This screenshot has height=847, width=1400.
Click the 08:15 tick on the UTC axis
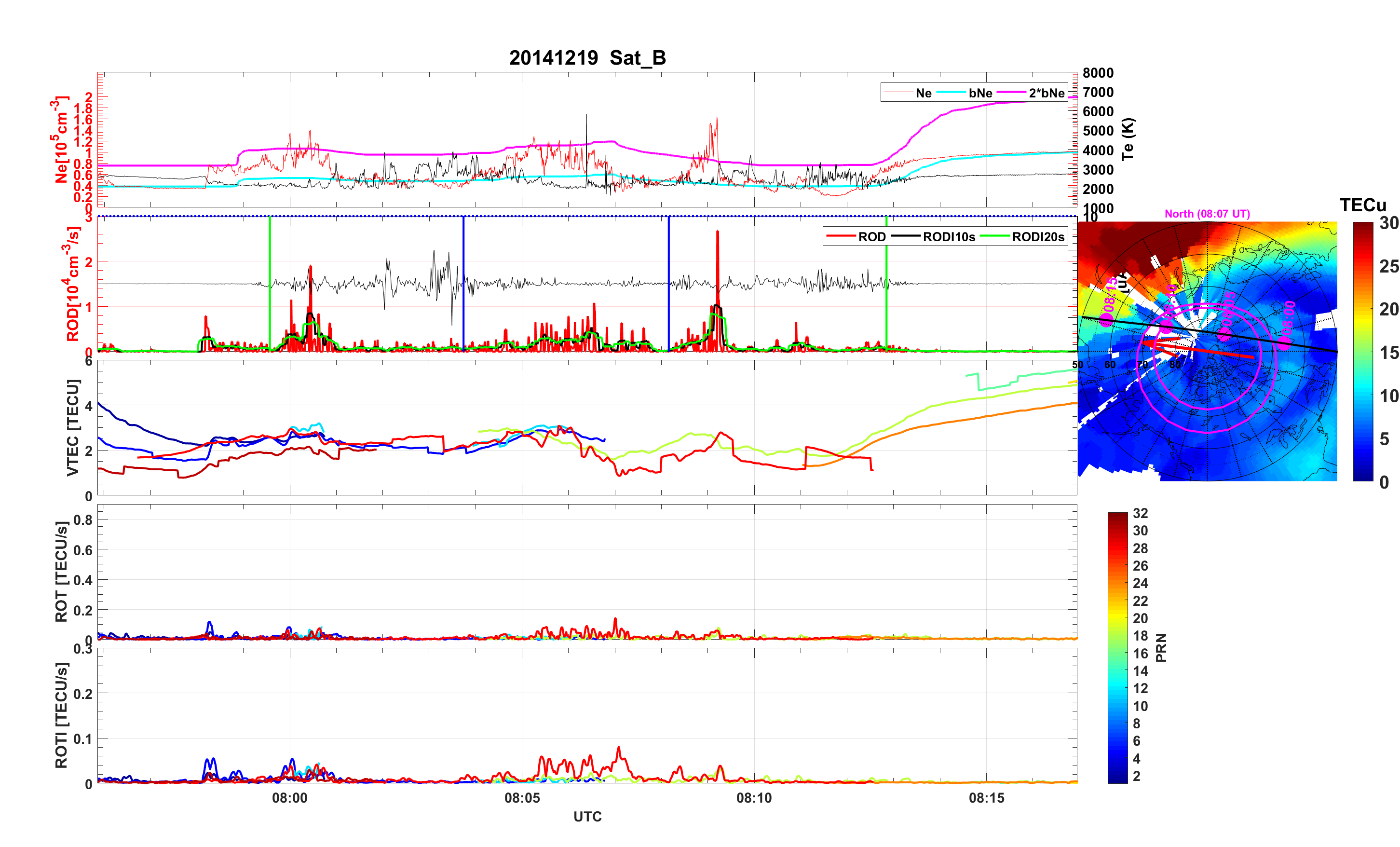(986, 798)
